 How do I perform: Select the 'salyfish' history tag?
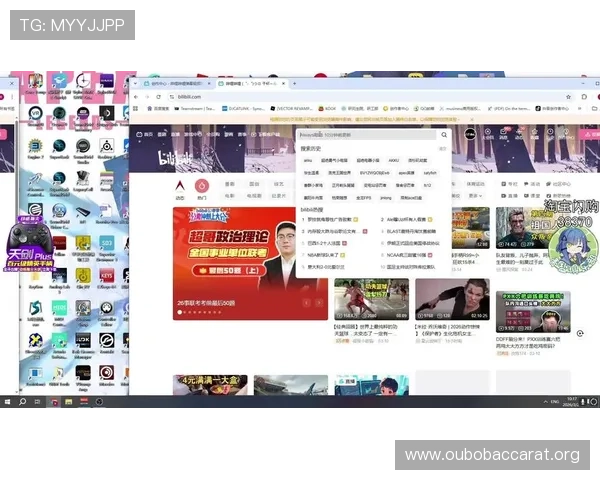click(430, 173)
